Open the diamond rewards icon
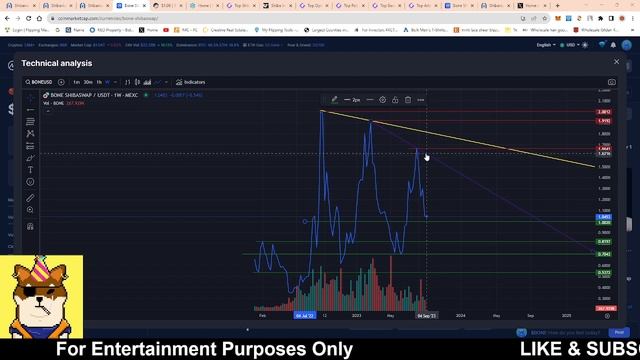Viewport: 640px width, 360px height. 602,45
